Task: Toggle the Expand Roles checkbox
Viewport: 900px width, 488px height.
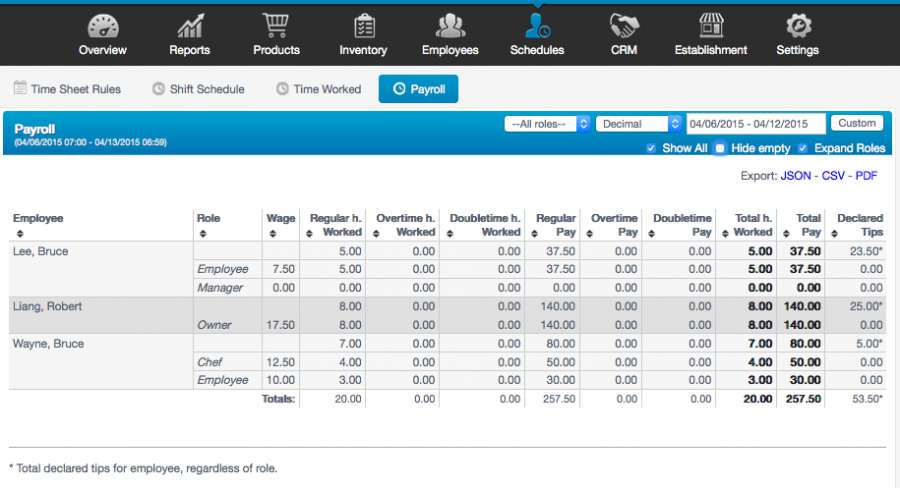Action: (x=802, y=148)
